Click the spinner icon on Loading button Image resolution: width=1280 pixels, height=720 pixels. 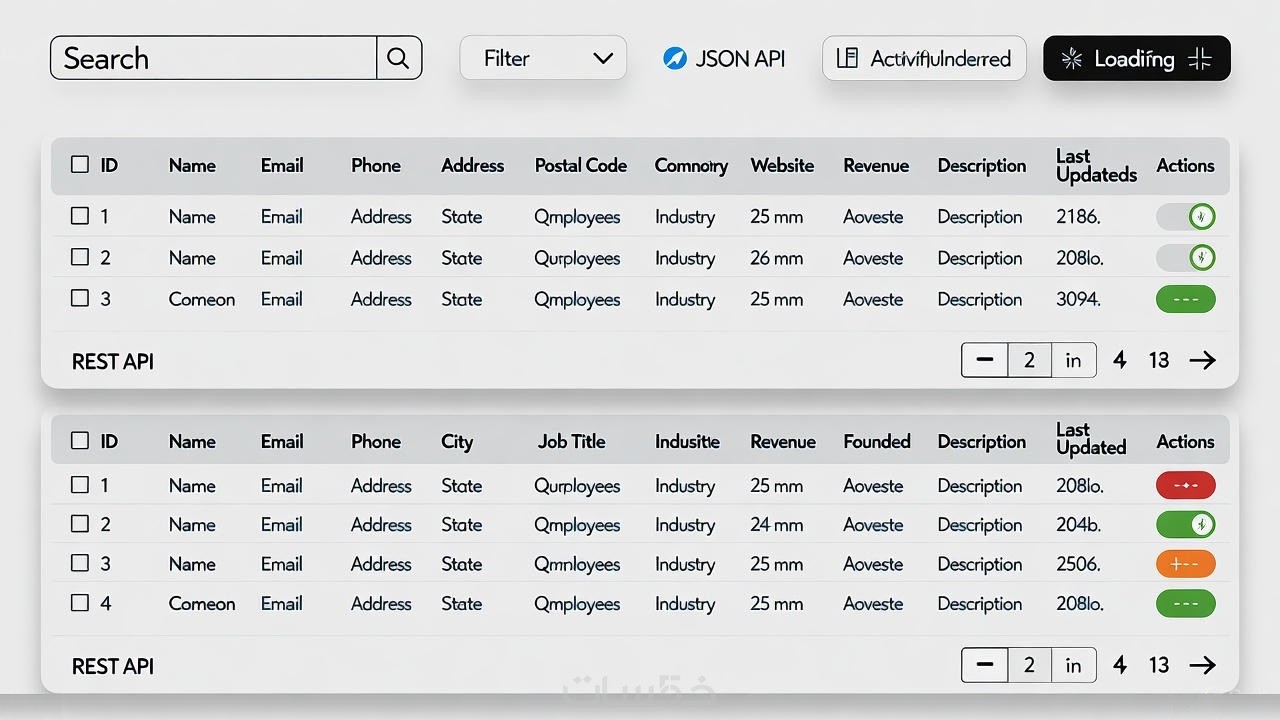pyautogui.click(x=1071, y=59)
